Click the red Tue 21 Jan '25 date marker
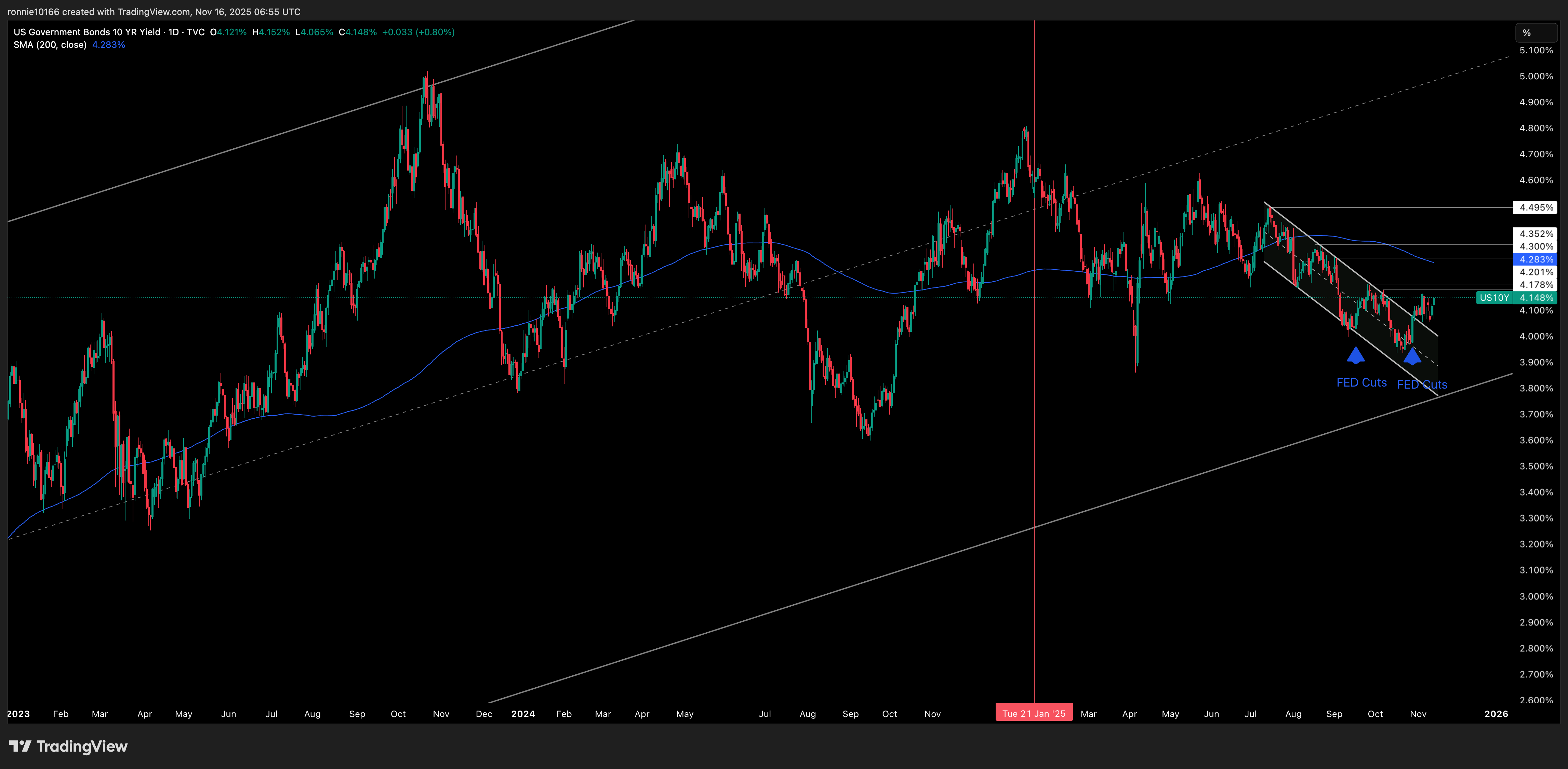 (1034, 712)
